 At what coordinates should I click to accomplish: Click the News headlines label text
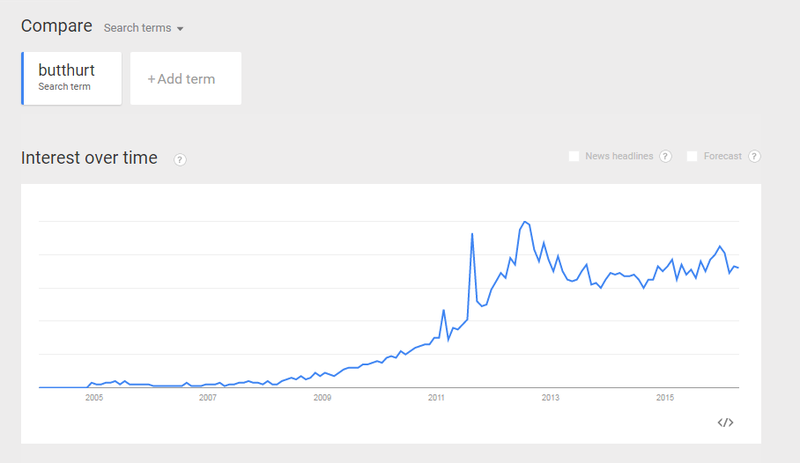coord(619,156)
